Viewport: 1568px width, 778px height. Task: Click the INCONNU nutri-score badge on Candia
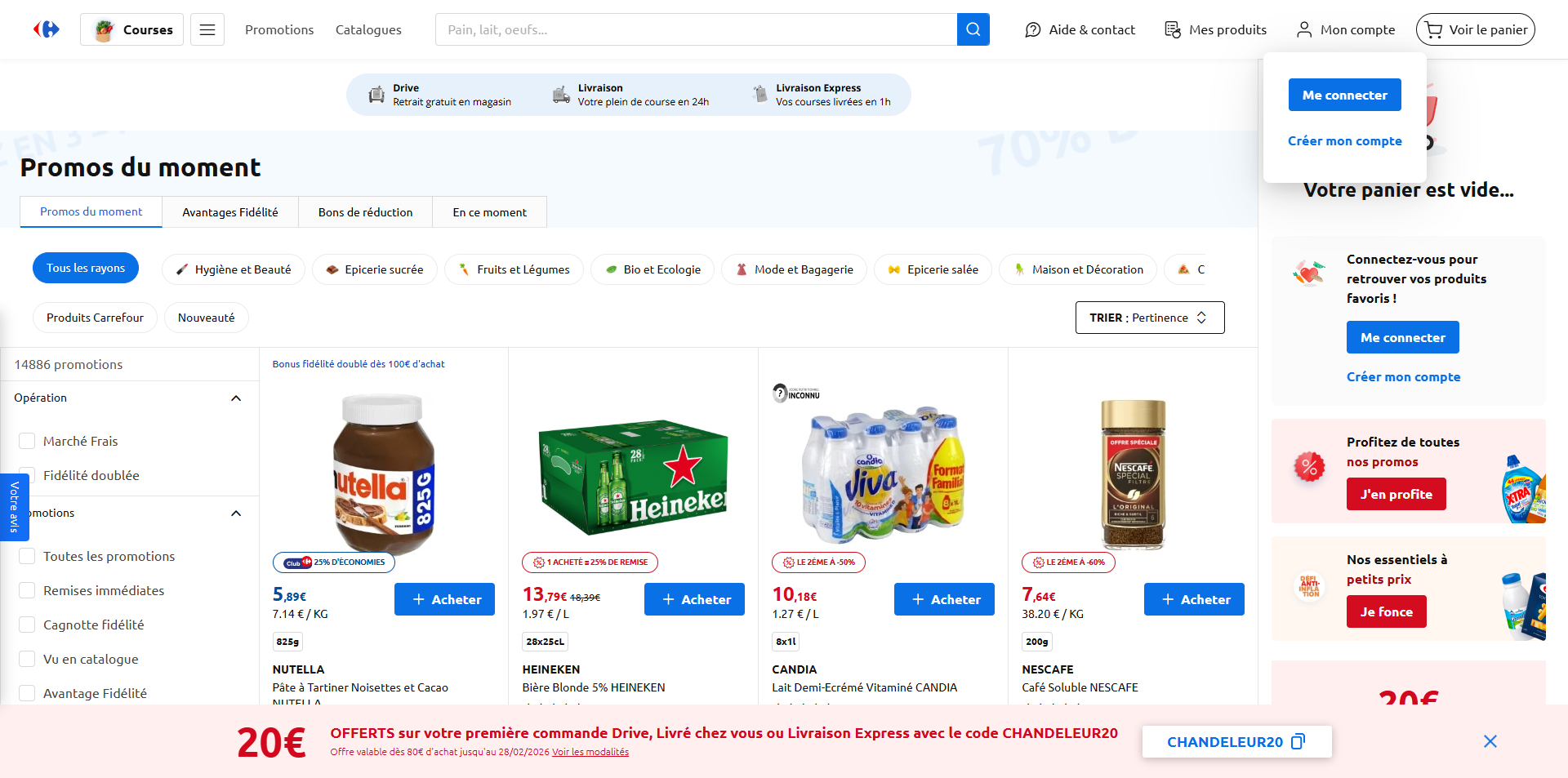click(796, 393)
